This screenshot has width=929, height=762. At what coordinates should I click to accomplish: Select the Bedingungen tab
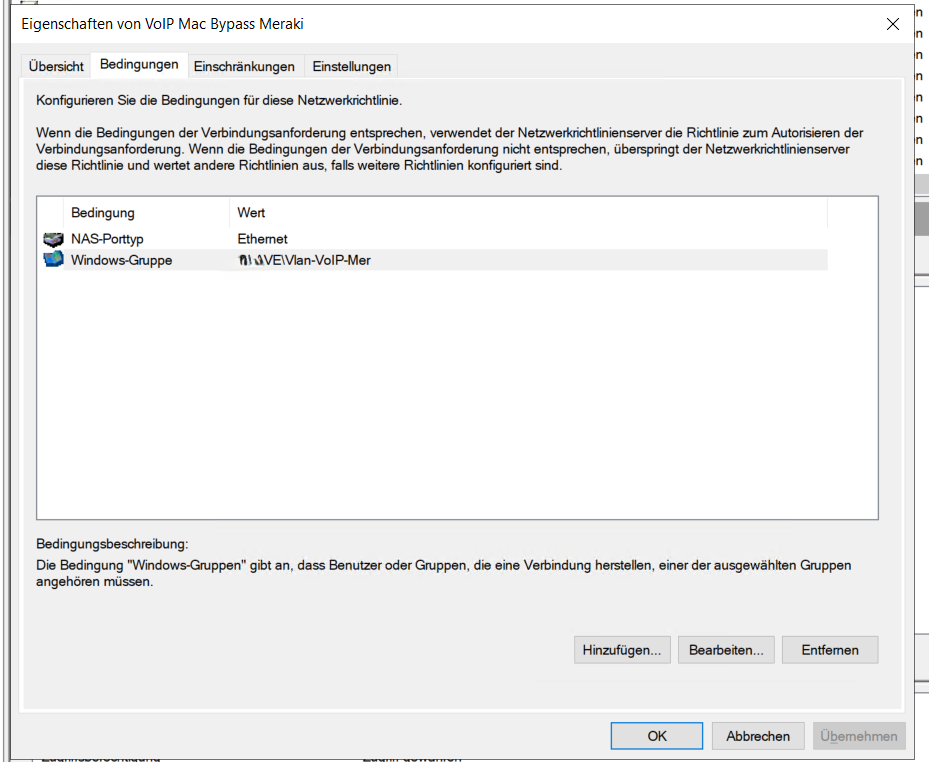click(x=139, y=65)
